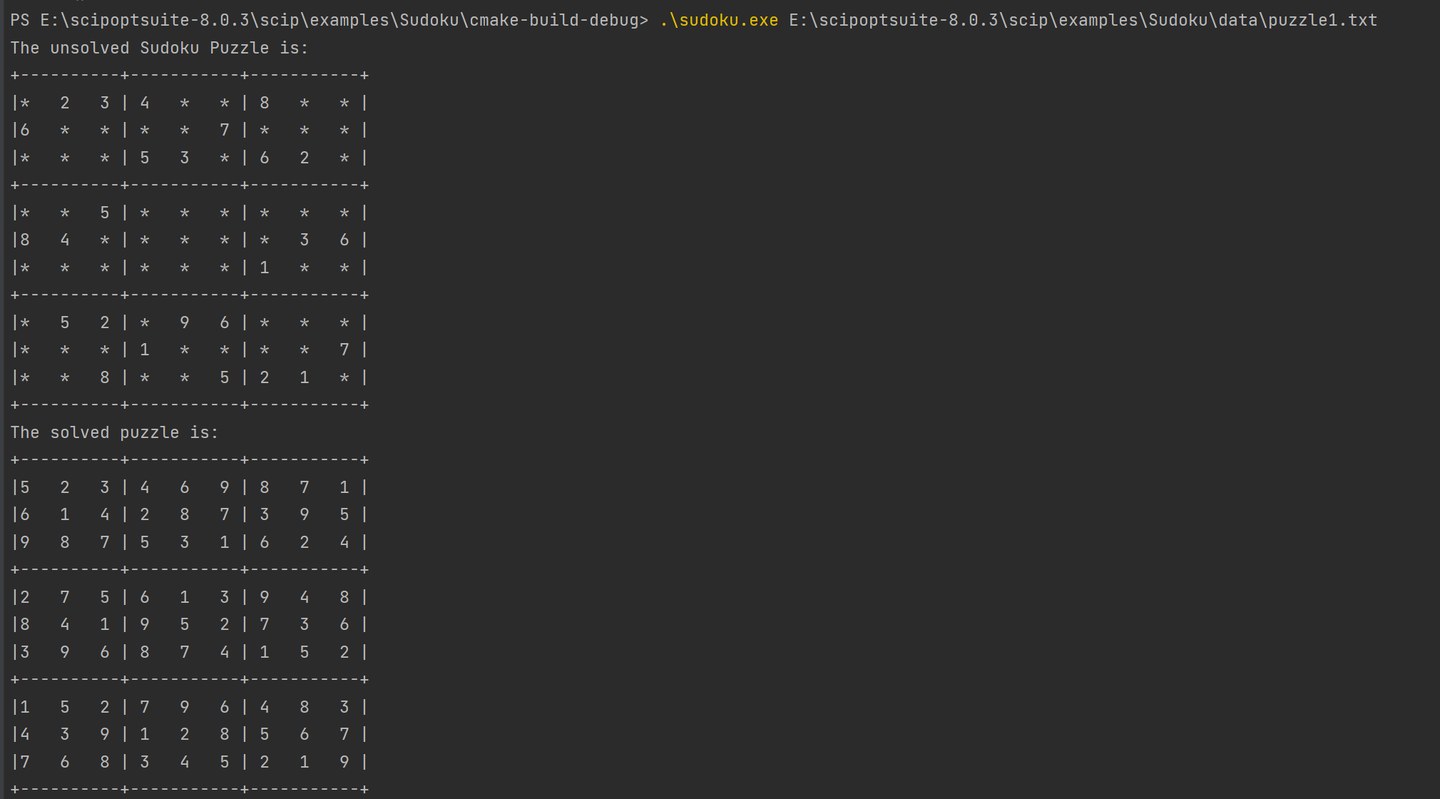Click digit 1 in solved puzzle's first row
This screenshot has height=799, width=1440.
(344, 488)
